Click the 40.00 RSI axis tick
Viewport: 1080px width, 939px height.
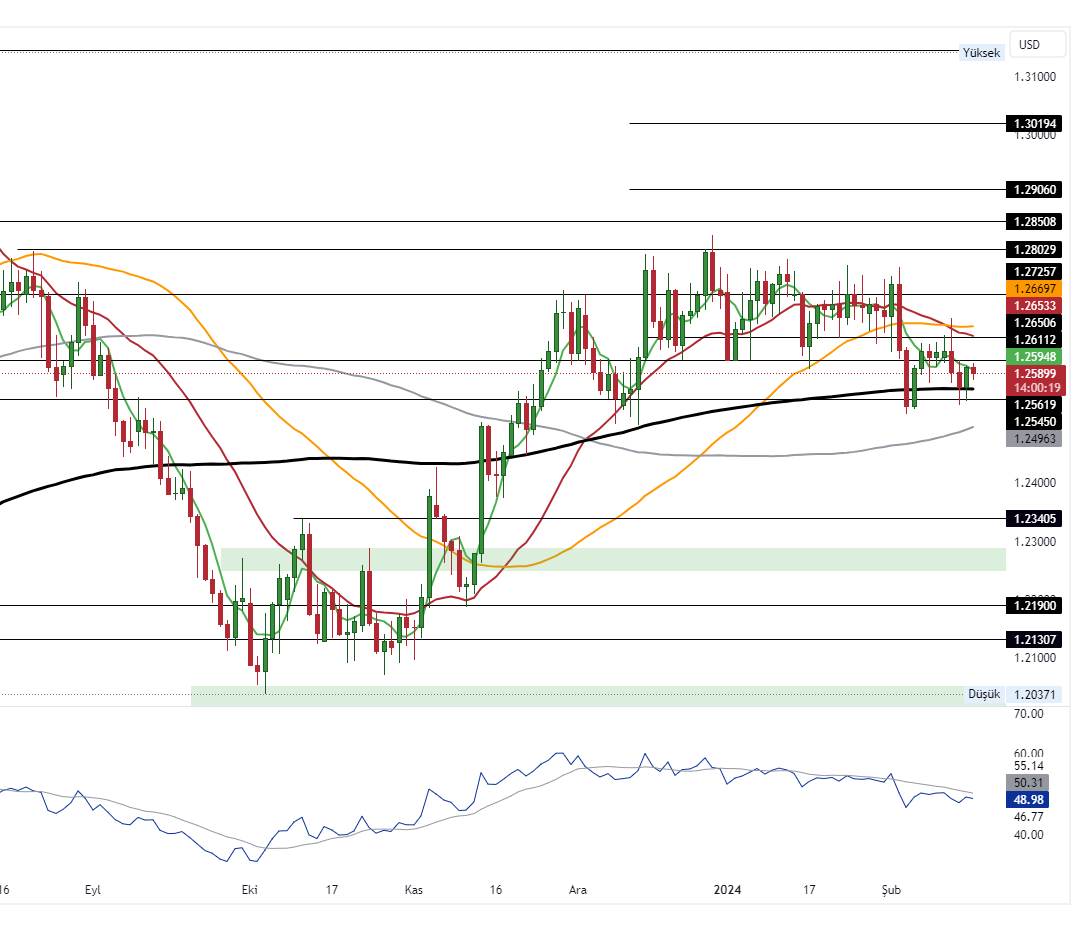(1028, 835)
